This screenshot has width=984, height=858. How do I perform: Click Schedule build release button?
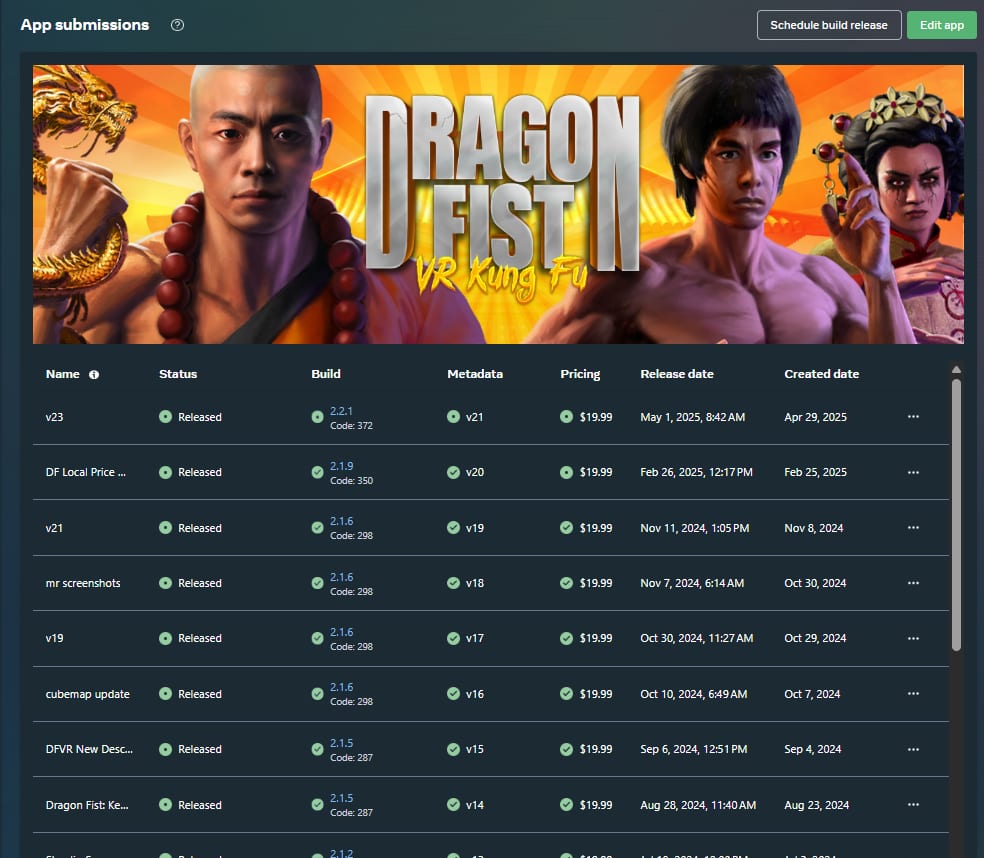[829, 25]
